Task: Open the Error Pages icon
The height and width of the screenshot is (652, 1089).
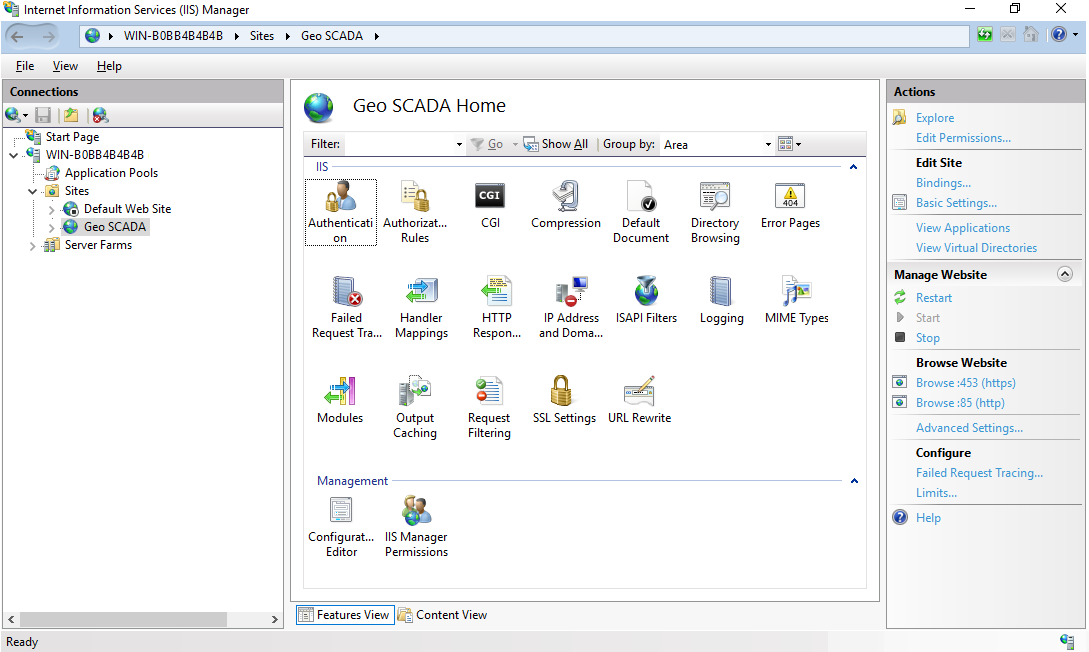Action: [790, 197]
